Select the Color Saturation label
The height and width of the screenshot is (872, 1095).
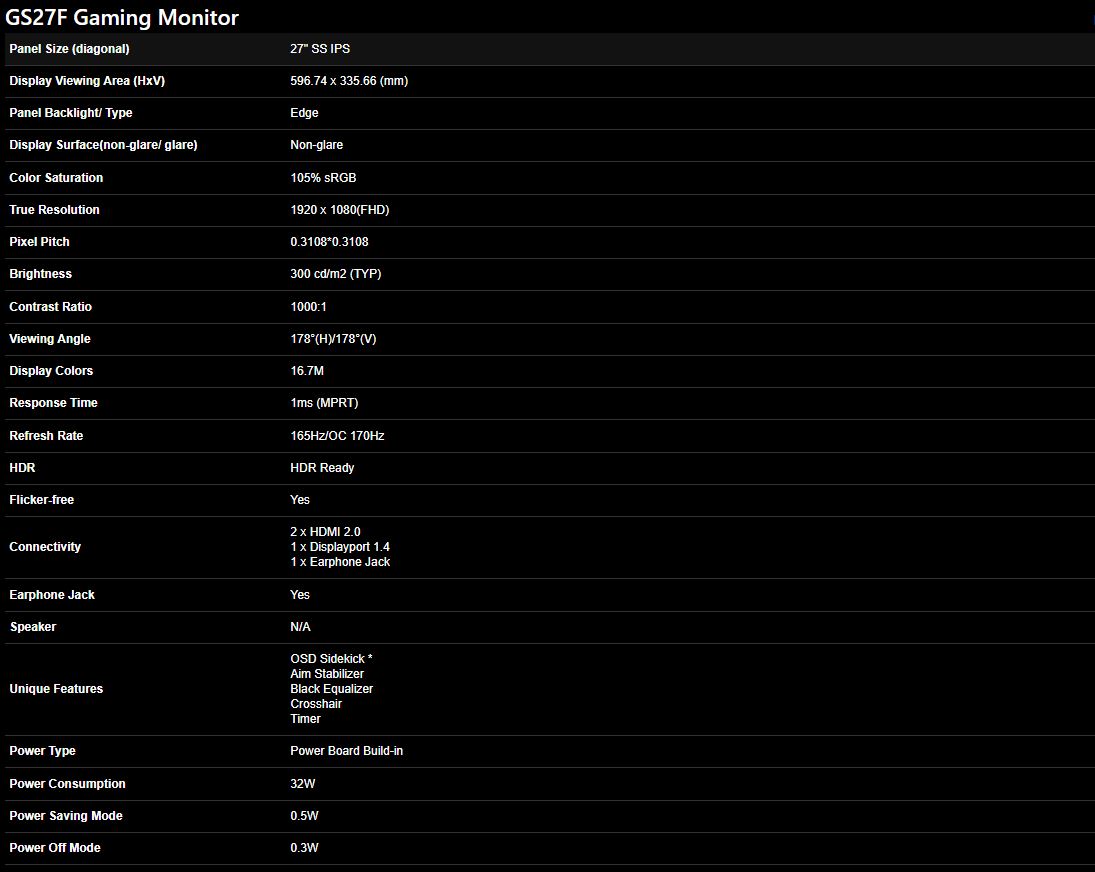coord(56,178)
